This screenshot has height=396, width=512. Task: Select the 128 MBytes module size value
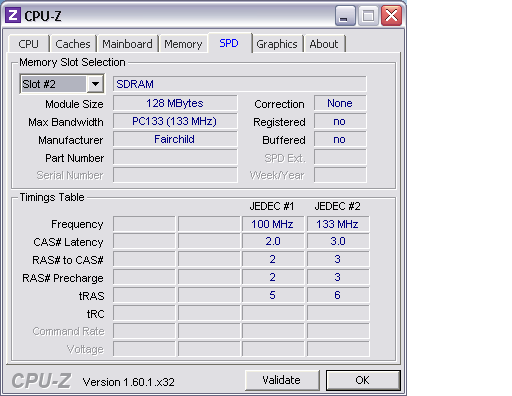[x=175, y=103]
